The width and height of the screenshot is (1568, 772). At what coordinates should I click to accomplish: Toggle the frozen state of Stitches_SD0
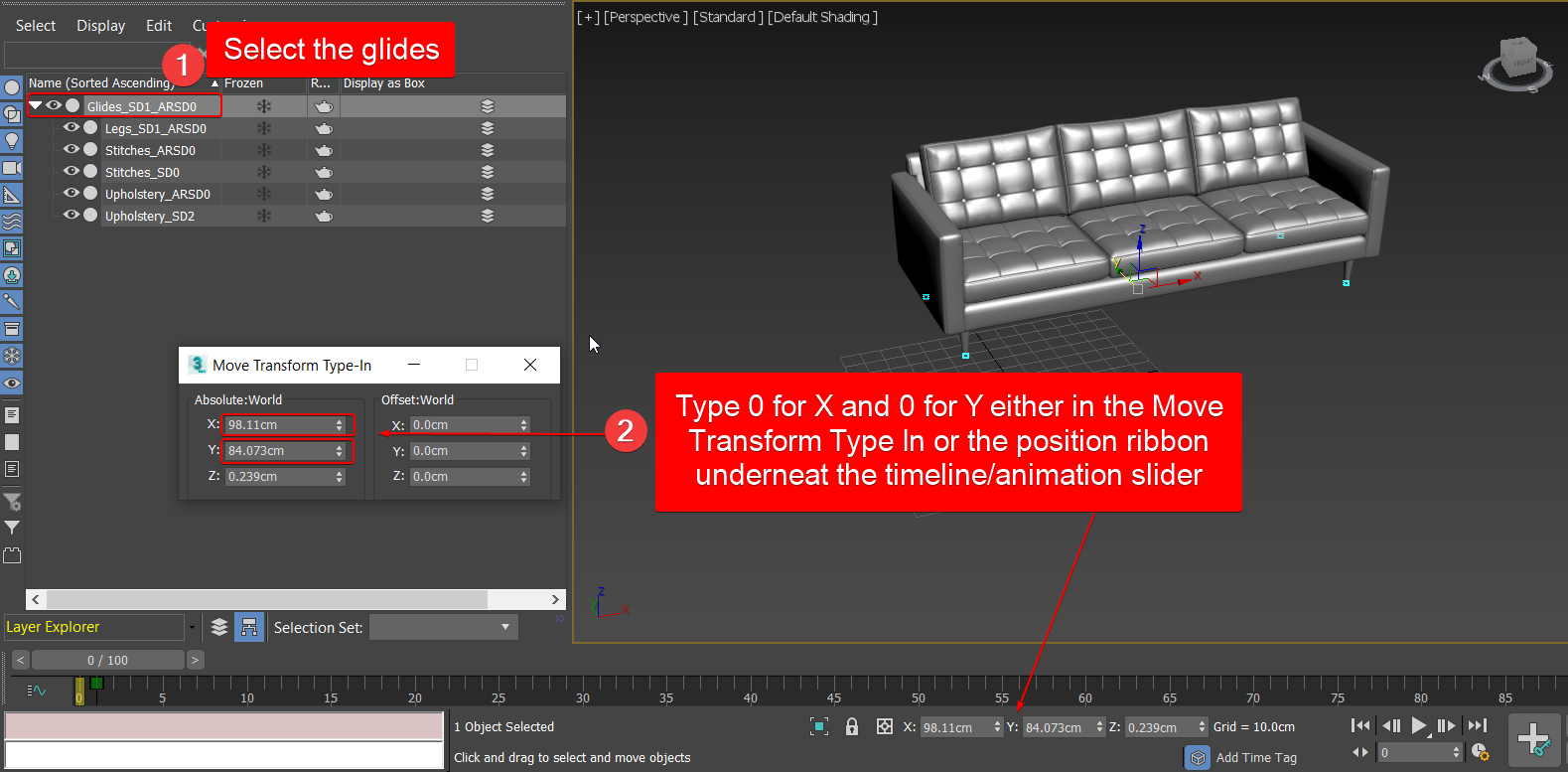pos(264,172)
